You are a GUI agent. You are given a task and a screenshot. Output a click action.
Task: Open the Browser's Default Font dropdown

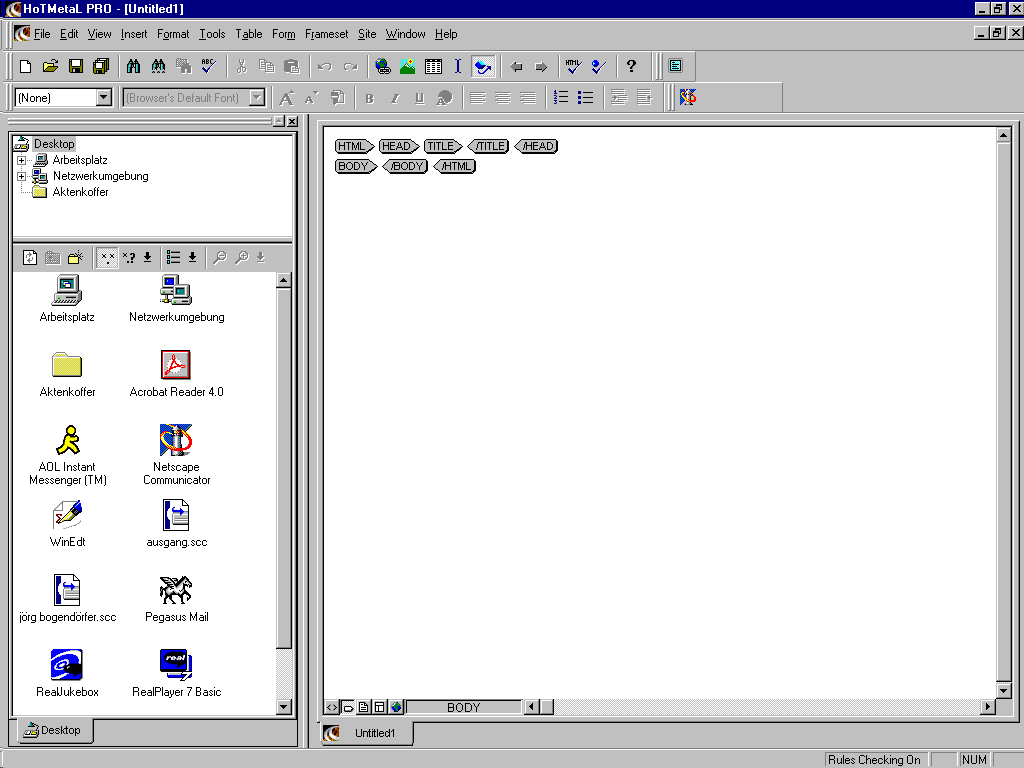257,98
